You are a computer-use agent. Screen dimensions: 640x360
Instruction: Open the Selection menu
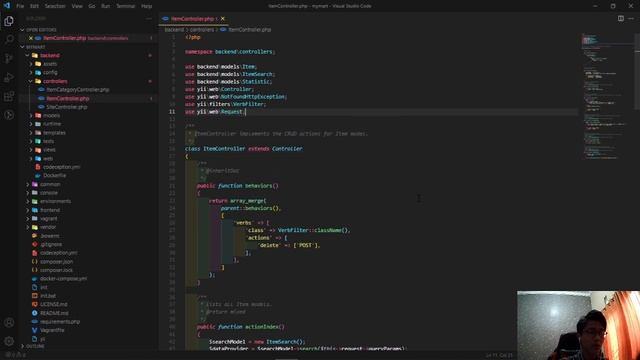pyautogui.click(x=55, y=6)
